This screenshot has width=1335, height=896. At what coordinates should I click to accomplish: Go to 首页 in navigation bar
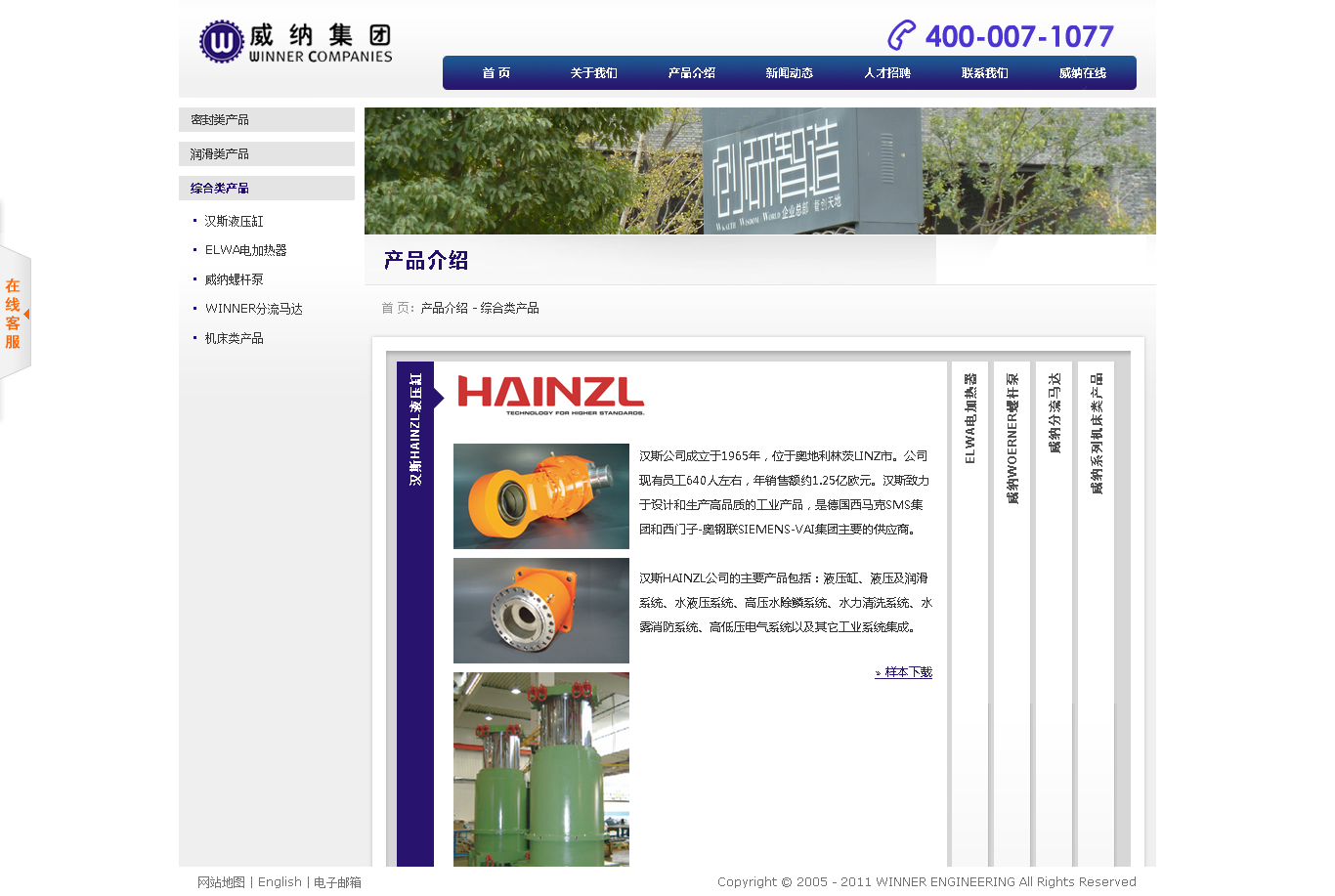click(x=495, y=73)
